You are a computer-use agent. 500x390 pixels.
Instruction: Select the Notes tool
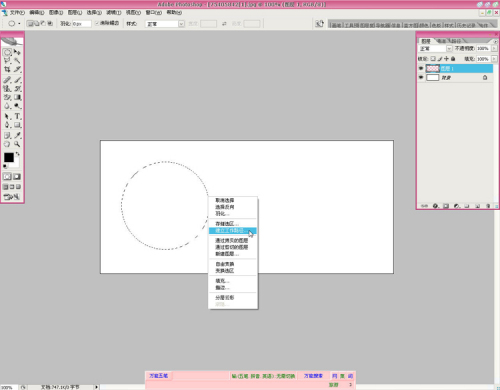point(7,135)
